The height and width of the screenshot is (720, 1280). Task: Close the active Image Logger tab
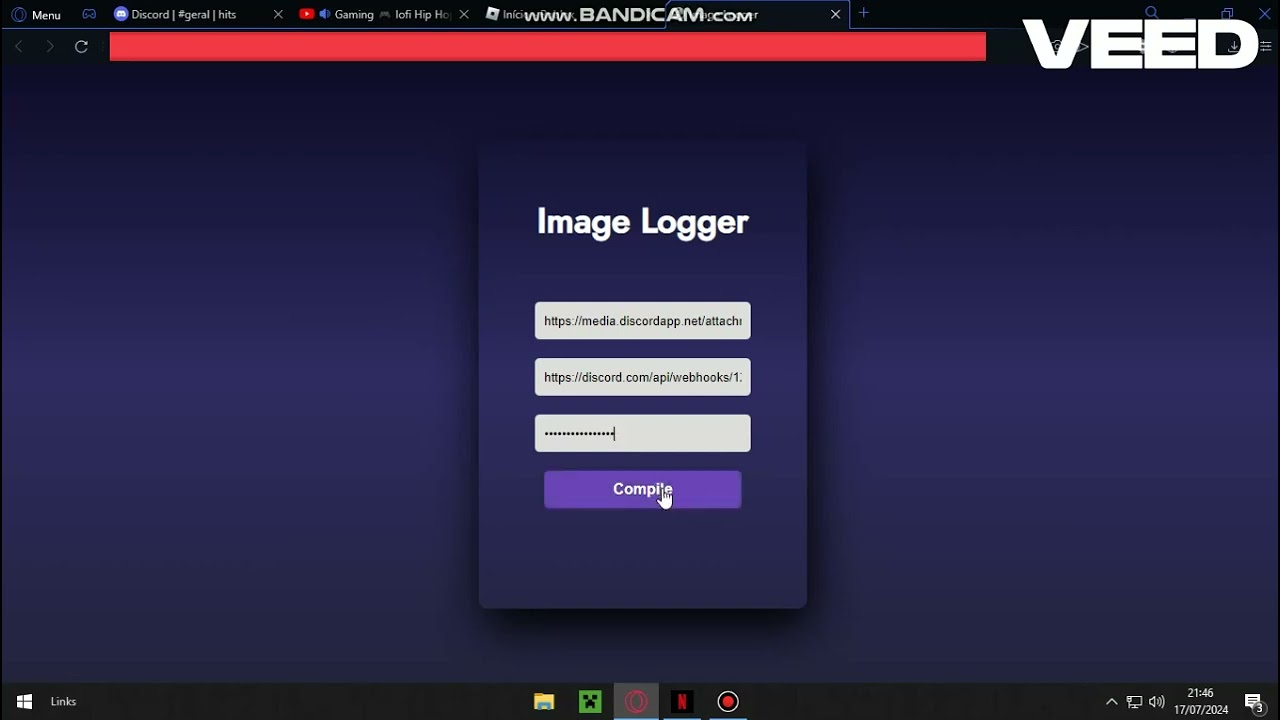tap(835, 15)
